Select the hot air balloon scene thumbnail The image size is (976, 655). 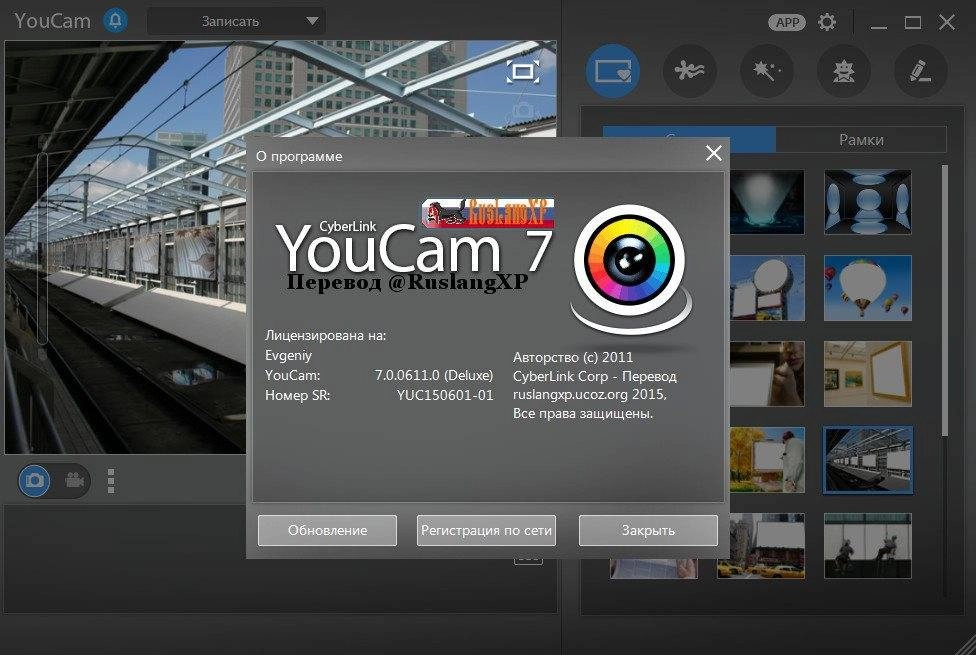[868, 288]
